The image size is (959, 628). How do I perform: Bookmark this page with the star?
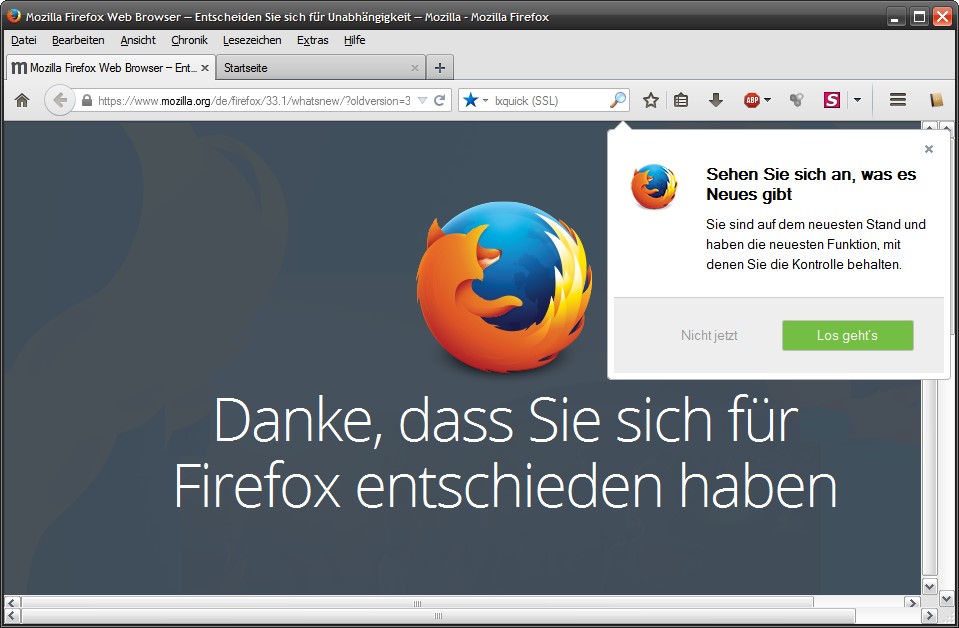tap(651, 100)
